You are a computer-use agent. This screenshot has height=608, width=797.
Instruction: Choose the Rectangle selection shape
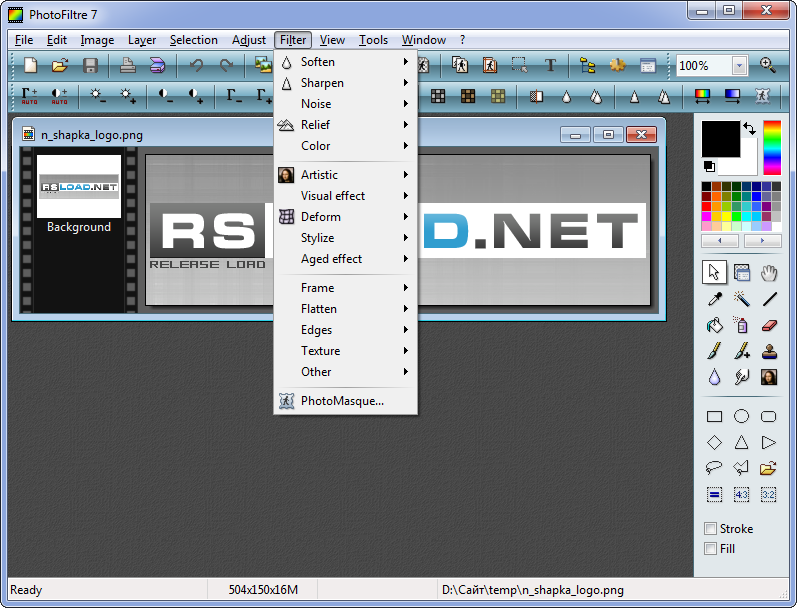click(x=715, y=416)
